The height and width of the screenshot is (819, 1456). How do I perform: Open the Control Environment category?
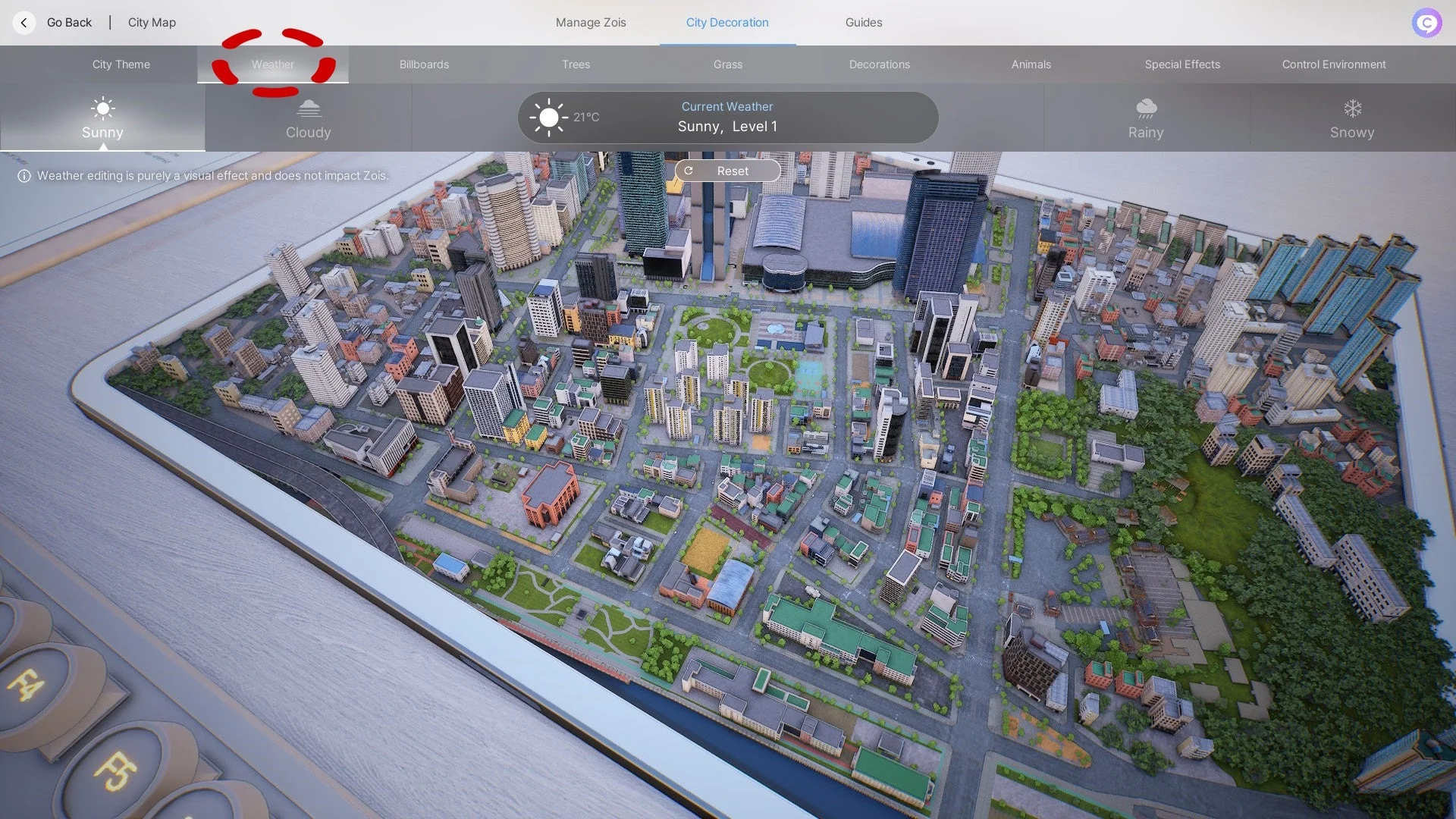coord(1334,64)
